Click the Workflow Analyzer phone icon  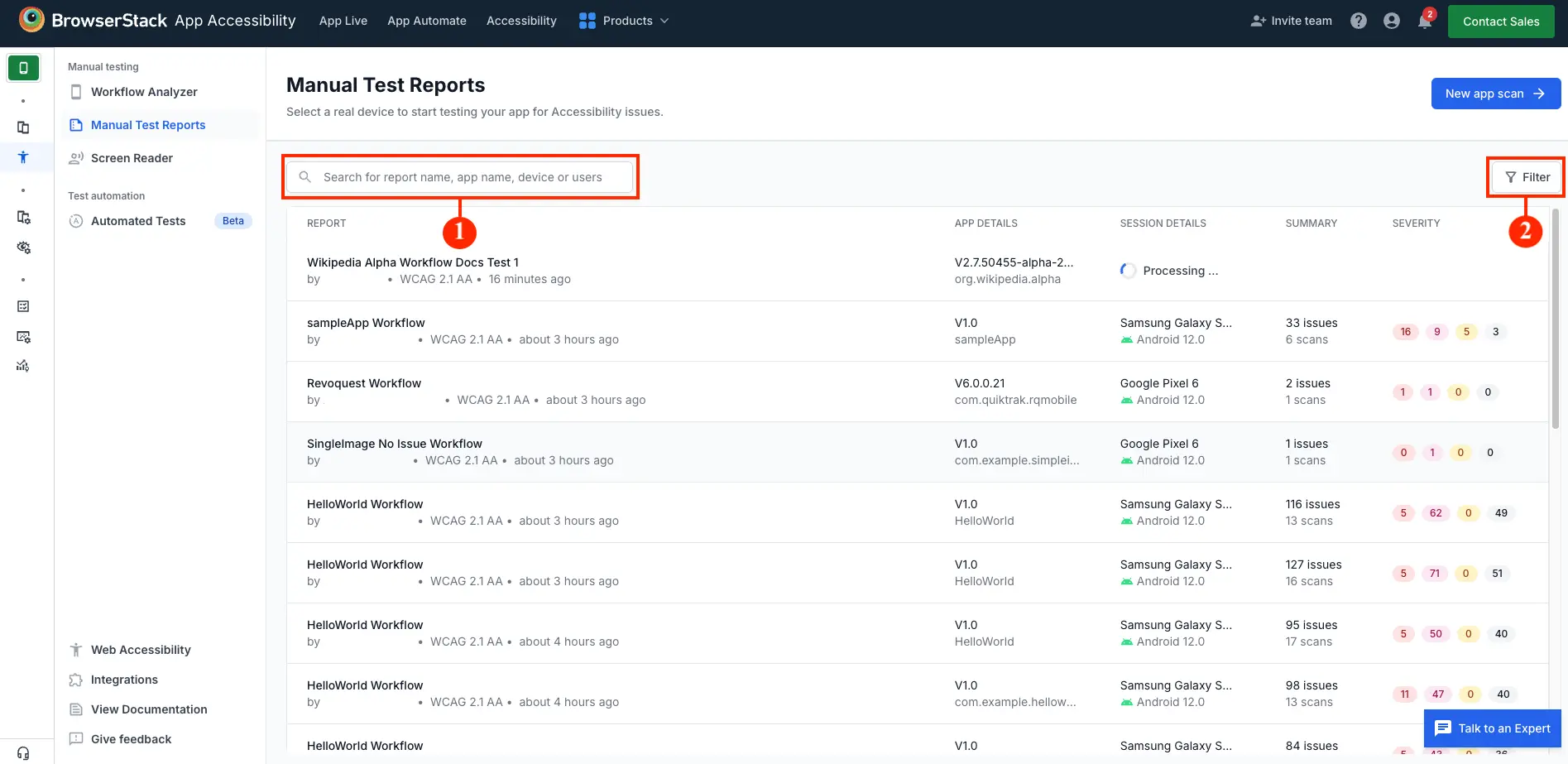tap(76, 92)
